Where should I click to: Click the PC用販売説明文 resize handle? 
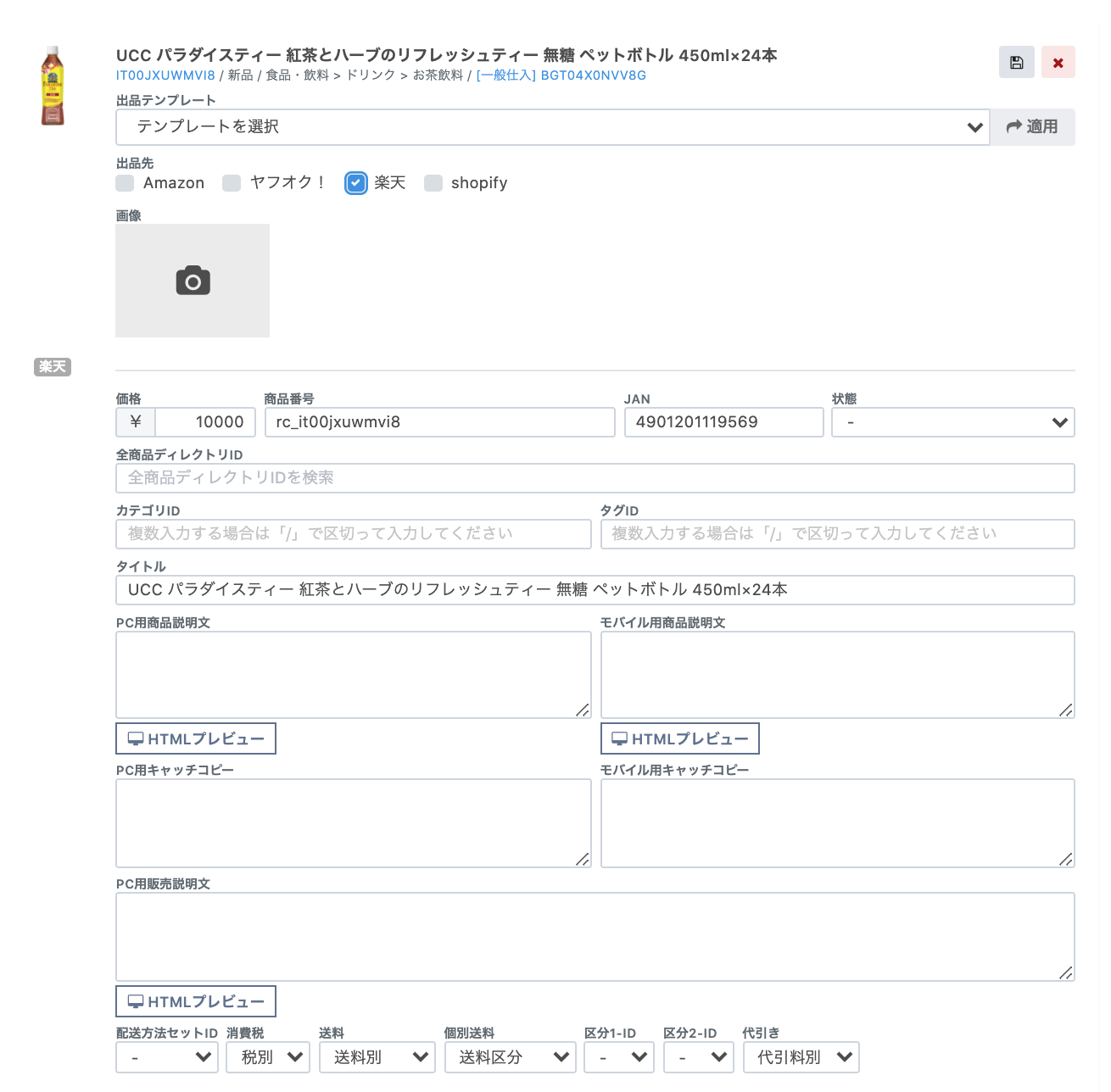click(x=1066, y=973)
